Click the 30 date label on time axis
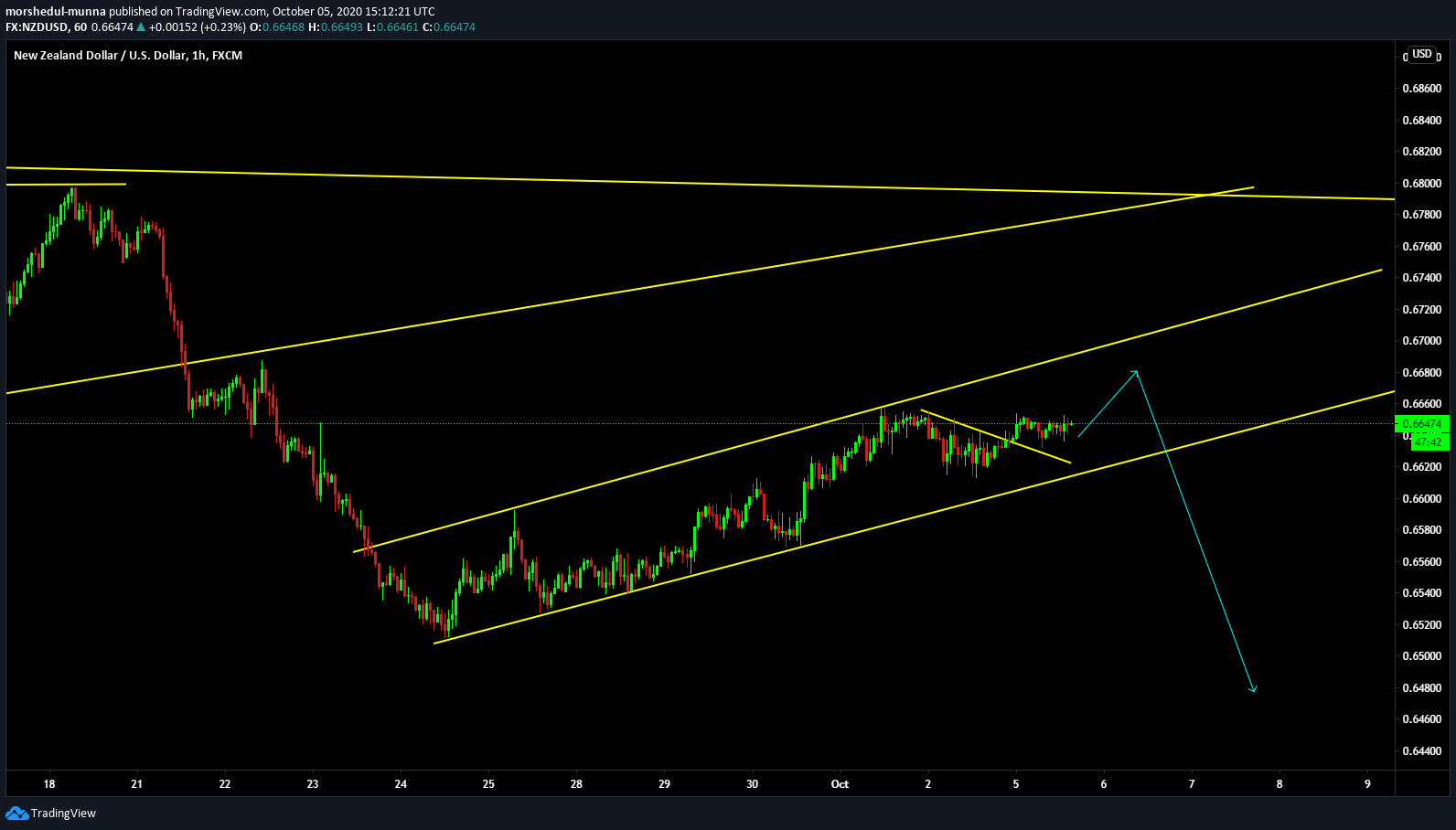1456x830 pixels. click(752, 784)
